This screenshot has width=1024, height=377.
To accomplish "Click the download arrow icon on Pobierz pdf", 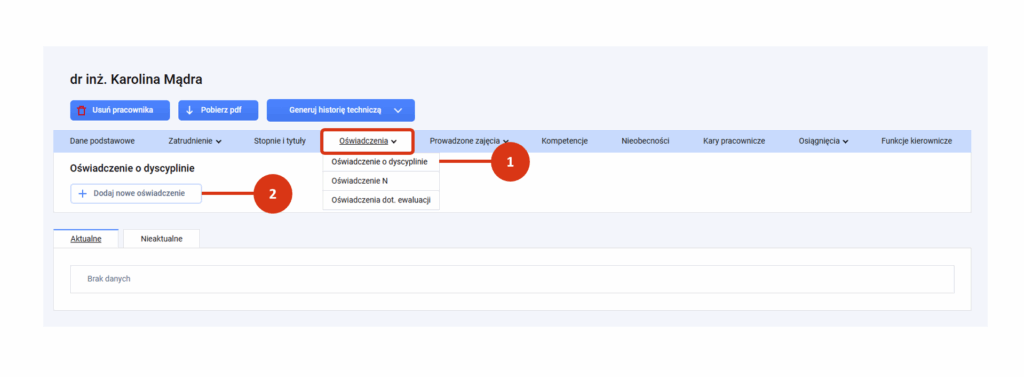I will [x=190, y=110].
